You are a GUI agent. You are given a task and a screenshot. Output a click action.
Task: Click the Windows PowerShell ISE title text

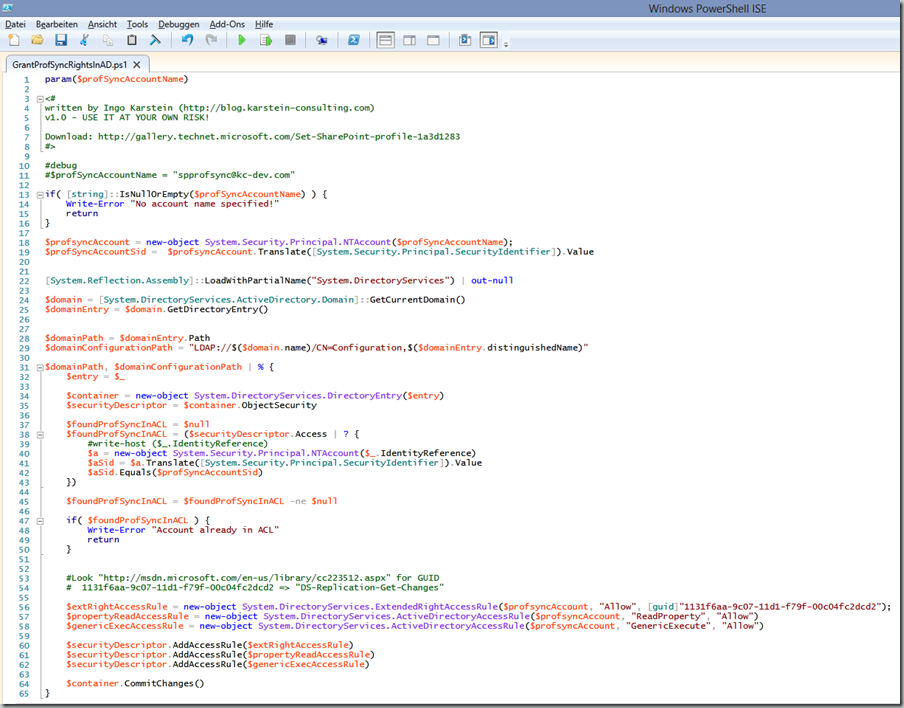tap(707, 8)
